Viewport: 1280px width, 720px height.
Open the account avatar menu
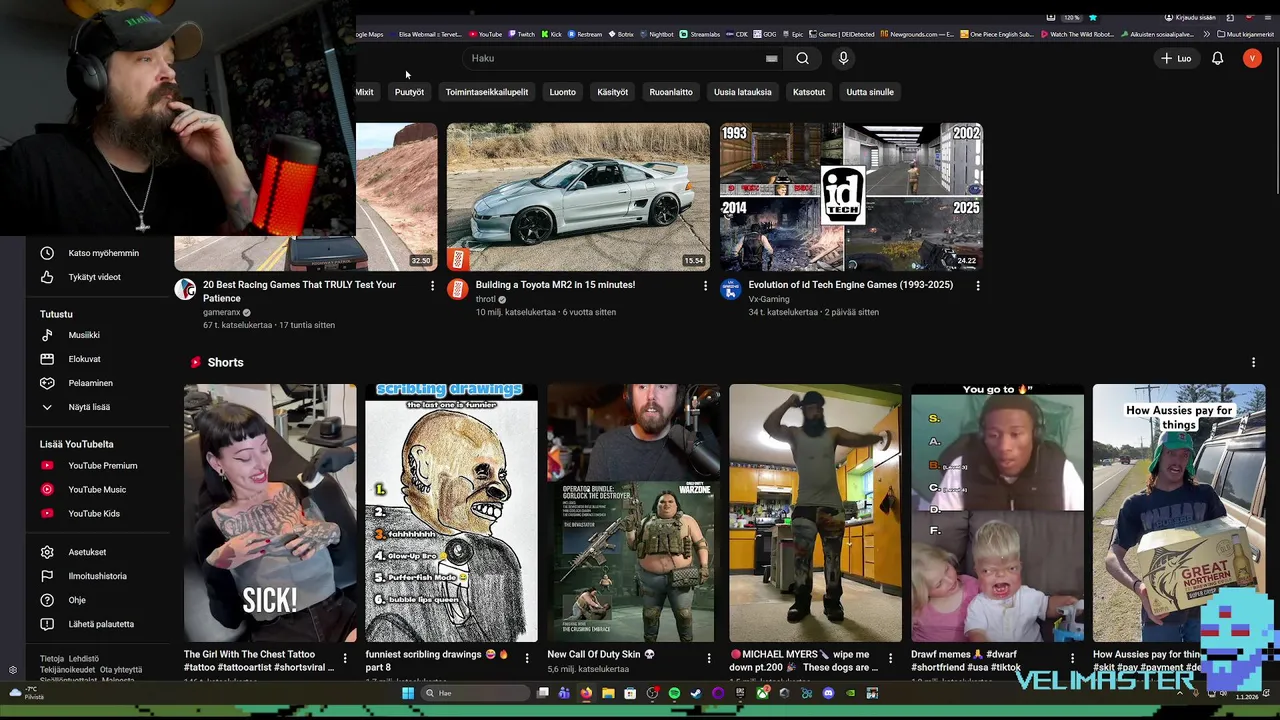click(1252, 58)
